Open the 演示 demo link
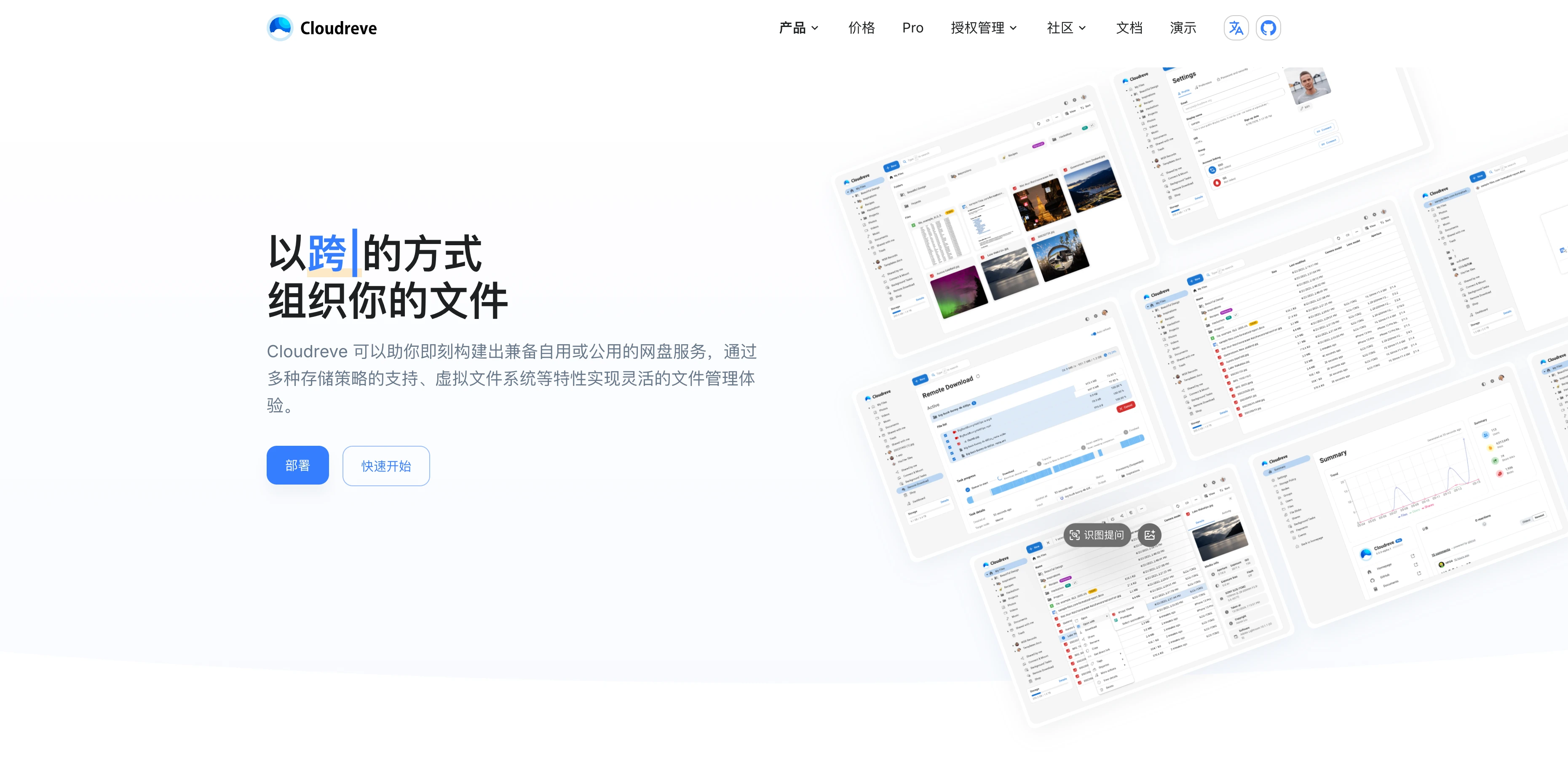 point(1183,28)
